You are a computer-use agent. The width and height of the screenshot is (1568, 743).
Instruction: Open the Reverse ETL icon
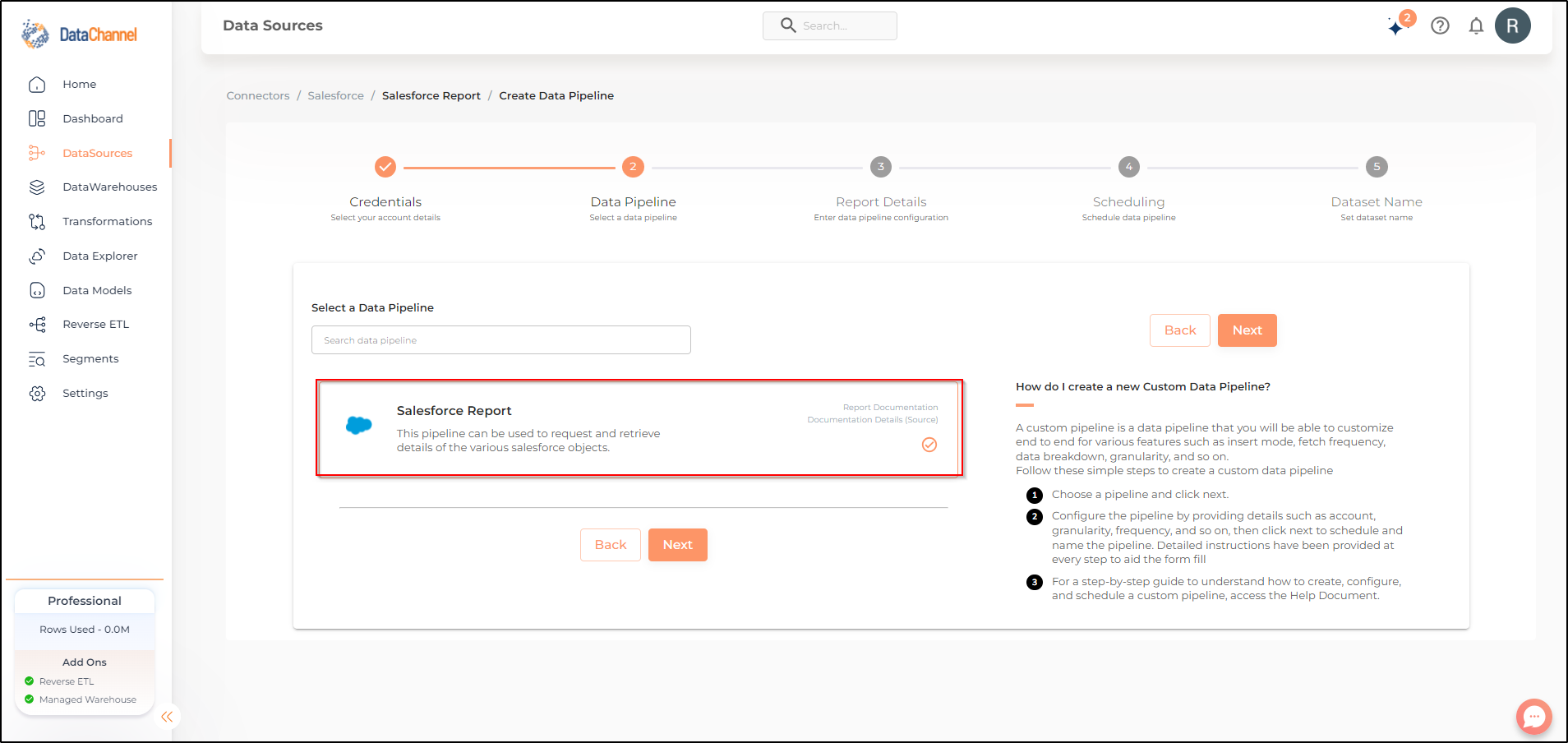click(37, 325)
